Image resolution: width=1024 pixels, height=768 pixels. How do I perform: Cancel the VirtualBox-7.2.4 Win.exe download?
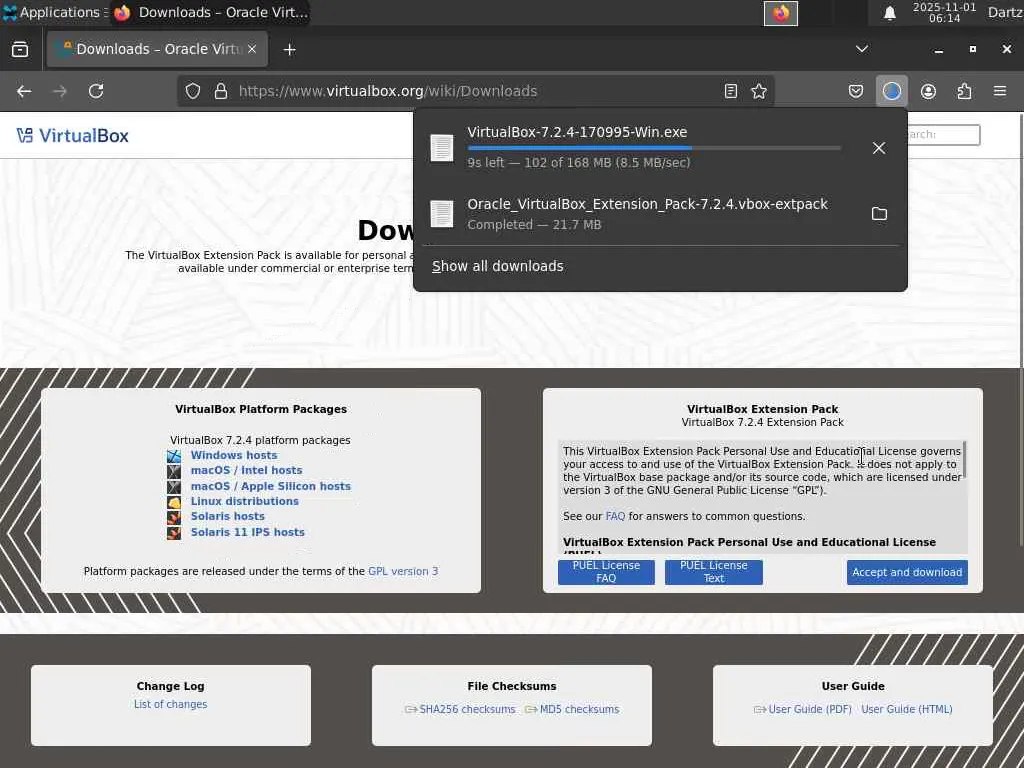pos(879,148)
